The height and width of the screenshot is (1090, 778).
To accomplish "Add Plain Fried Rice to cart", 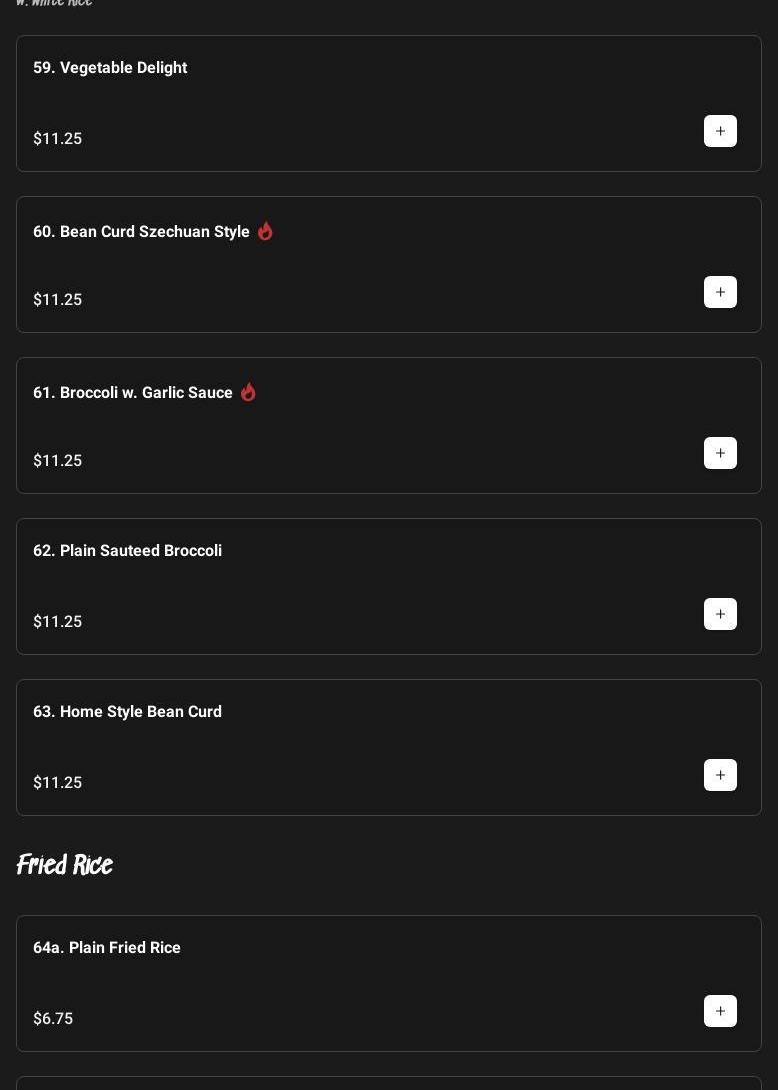I will click(x=720, y=1011).
